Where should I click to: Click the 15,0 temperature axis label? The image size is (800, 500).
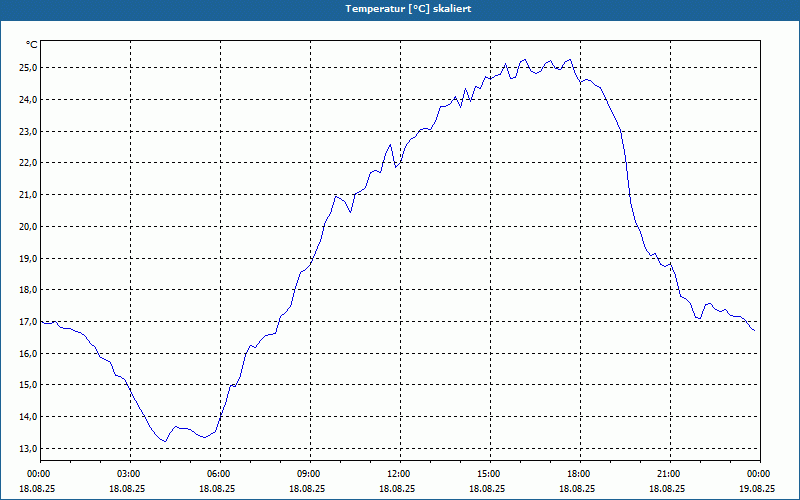point(29,385)
